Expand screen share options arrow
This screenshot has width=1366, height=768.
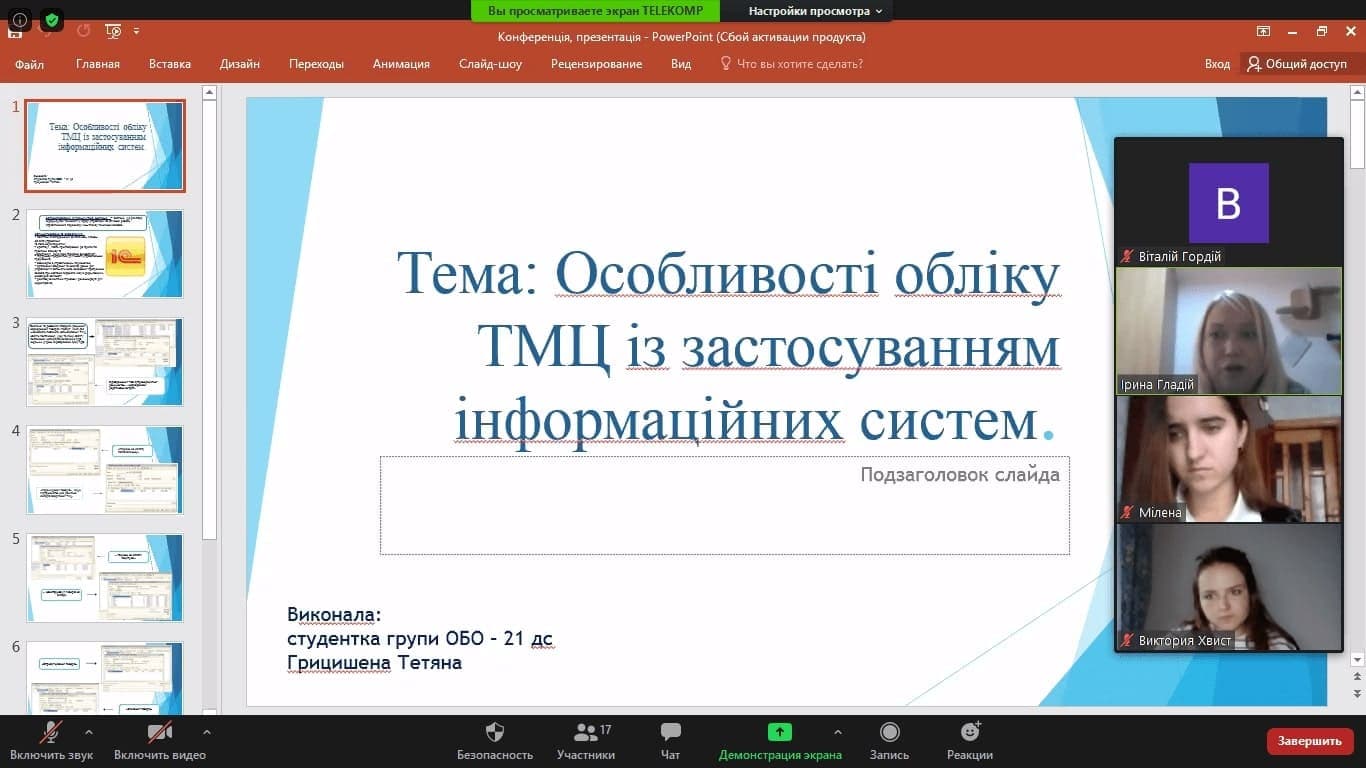tap(838, 732)
